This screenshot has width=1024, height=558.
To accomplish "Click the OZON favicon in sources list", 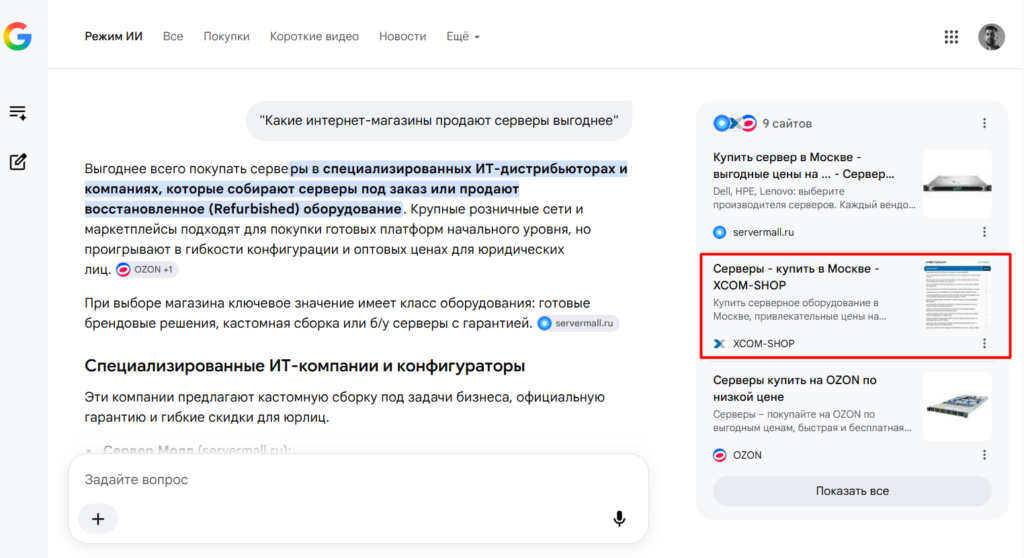I will click(x=720, y=455).
